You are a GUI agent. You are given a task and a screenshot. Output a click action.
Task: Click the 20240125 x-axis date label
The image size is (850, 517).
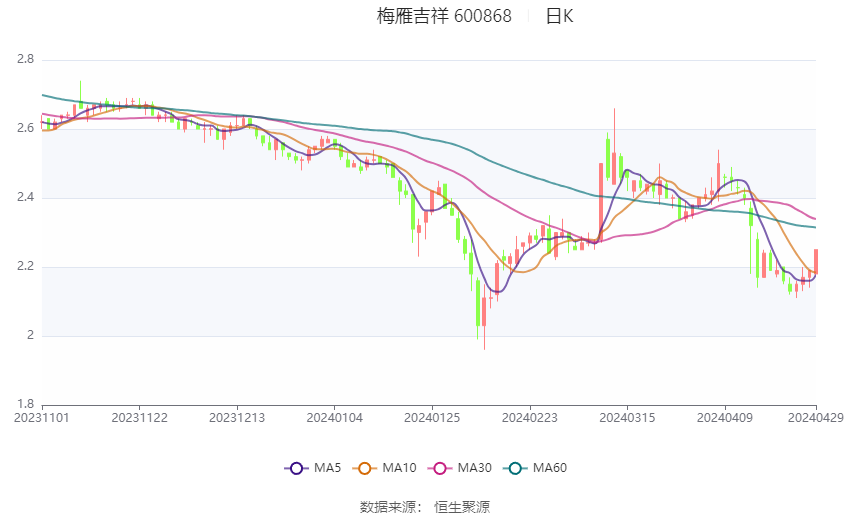pos(432,418)
